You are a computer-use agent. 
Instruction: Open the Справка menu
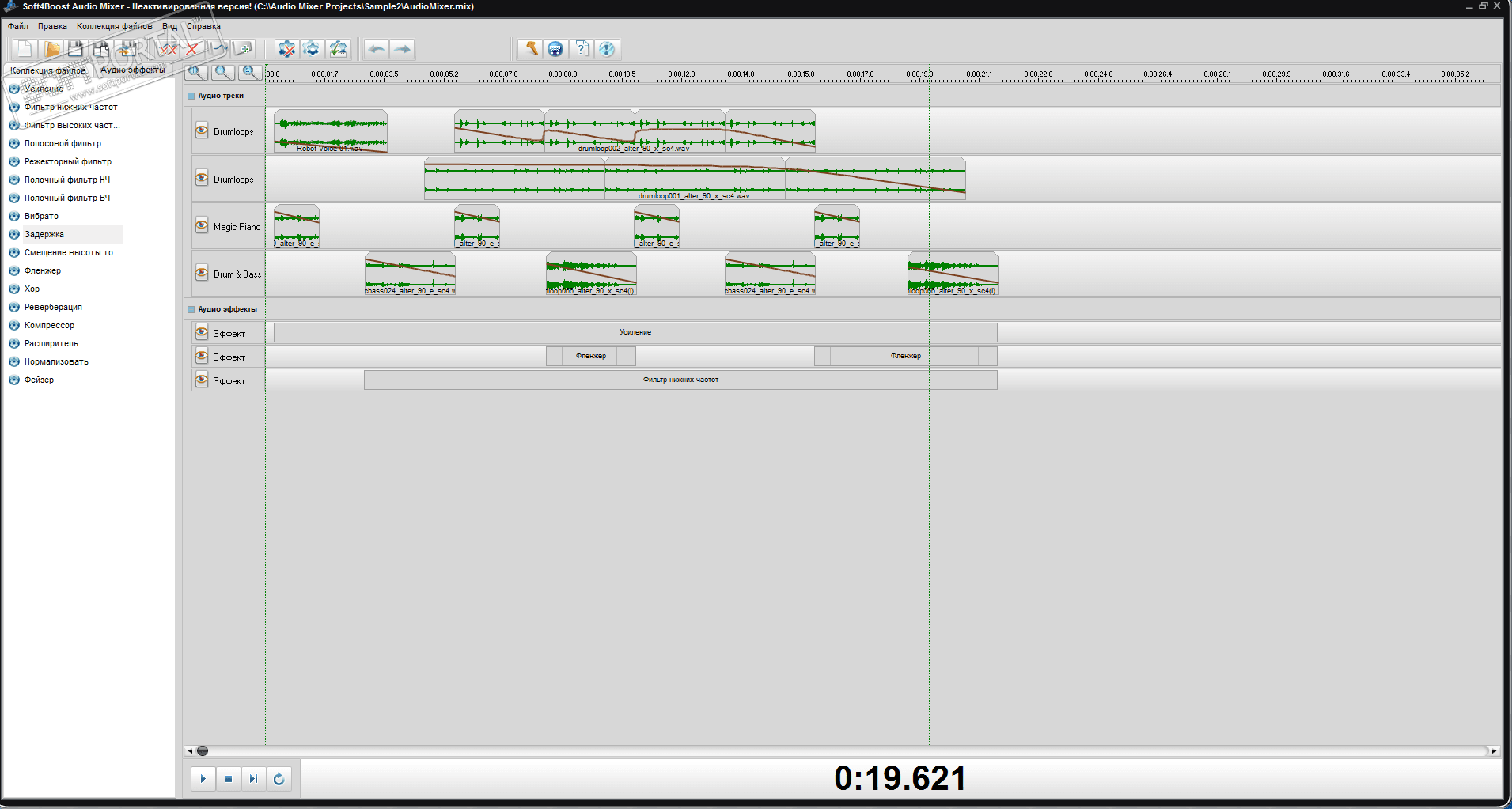203,26
